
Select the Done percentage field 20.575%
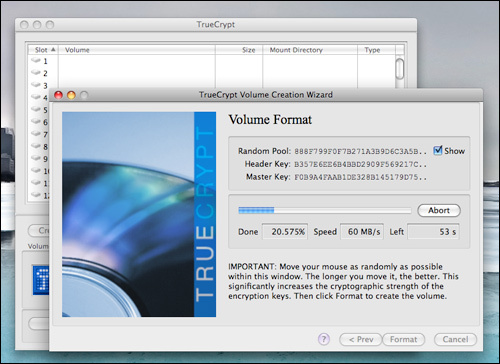click(x=285, y=232)
